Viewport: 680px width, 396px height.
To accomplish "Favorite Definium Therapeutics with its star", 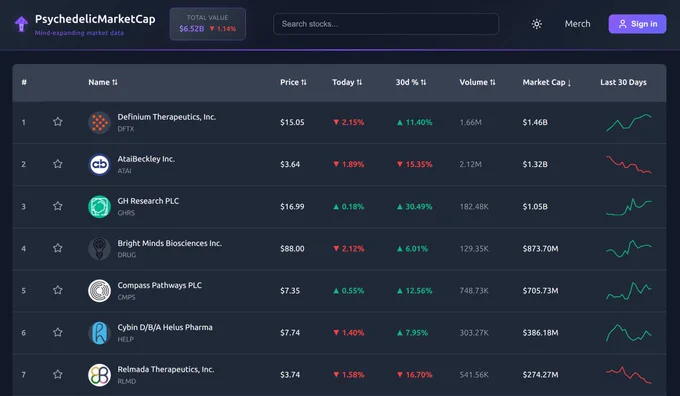I will click(x=58, y=122).
